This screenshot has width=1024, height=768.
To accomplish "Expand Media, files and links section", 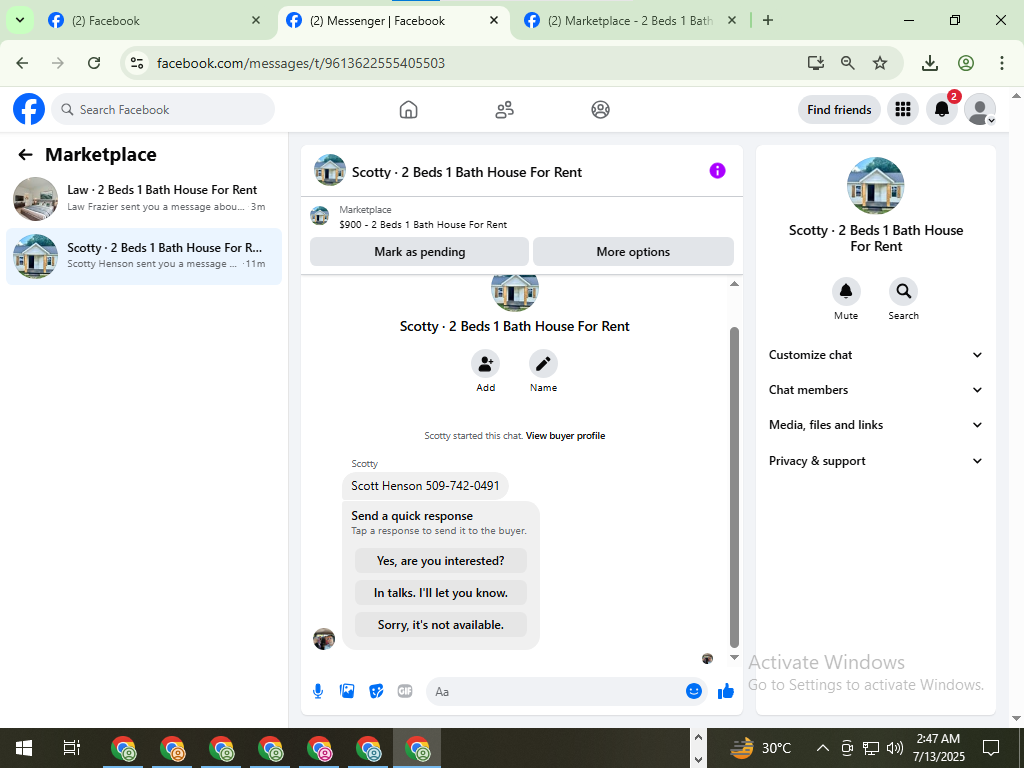I will coord(876,425).
